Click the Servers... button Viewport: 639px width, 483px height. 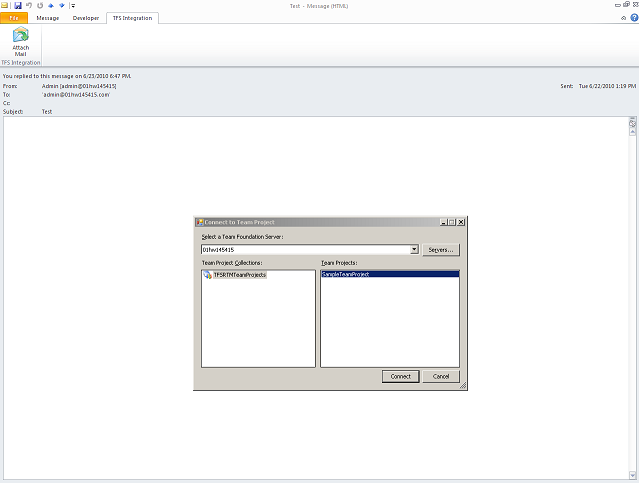coord(441,250)
